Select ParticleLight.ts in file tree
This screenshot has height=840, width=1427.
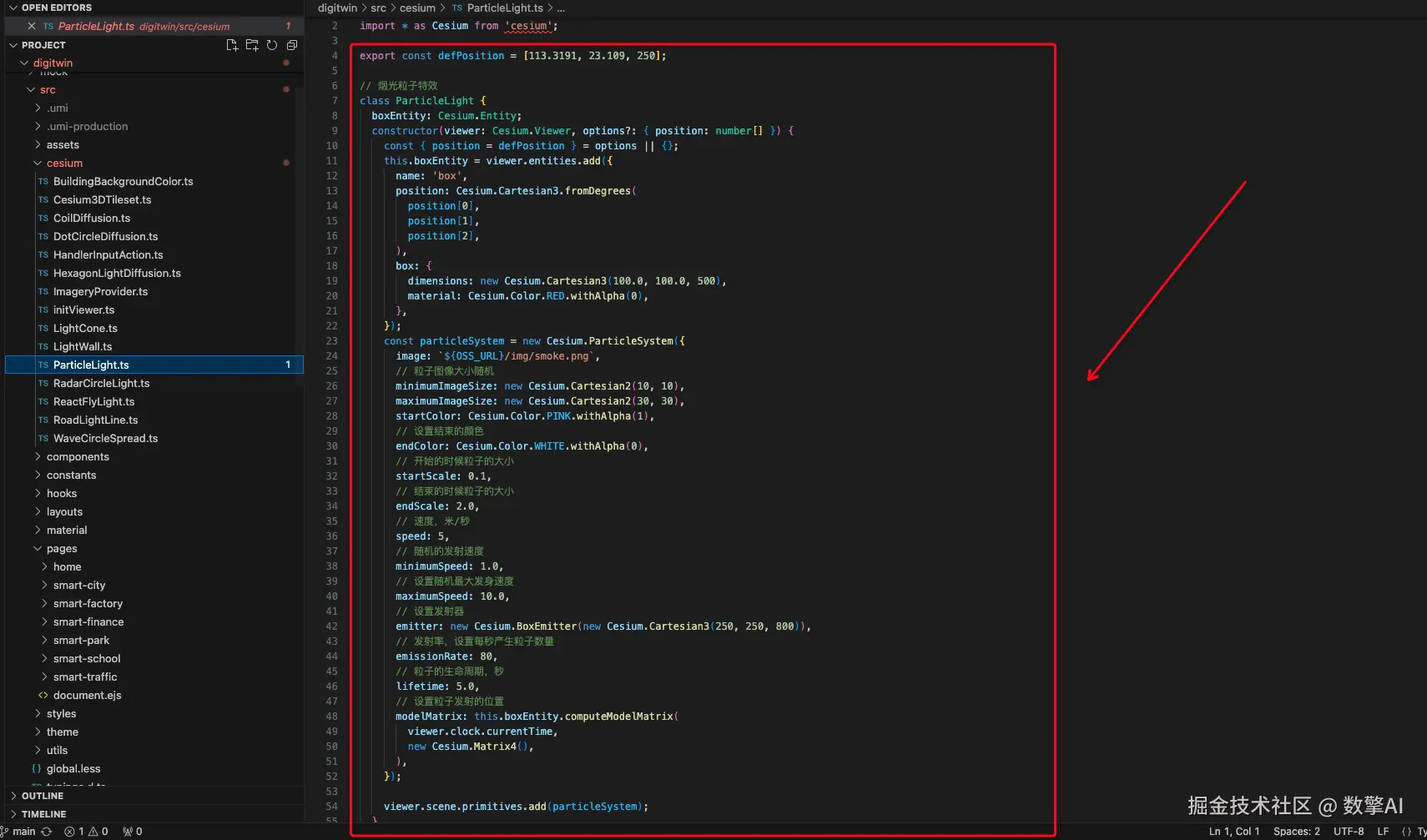(154, 365)
